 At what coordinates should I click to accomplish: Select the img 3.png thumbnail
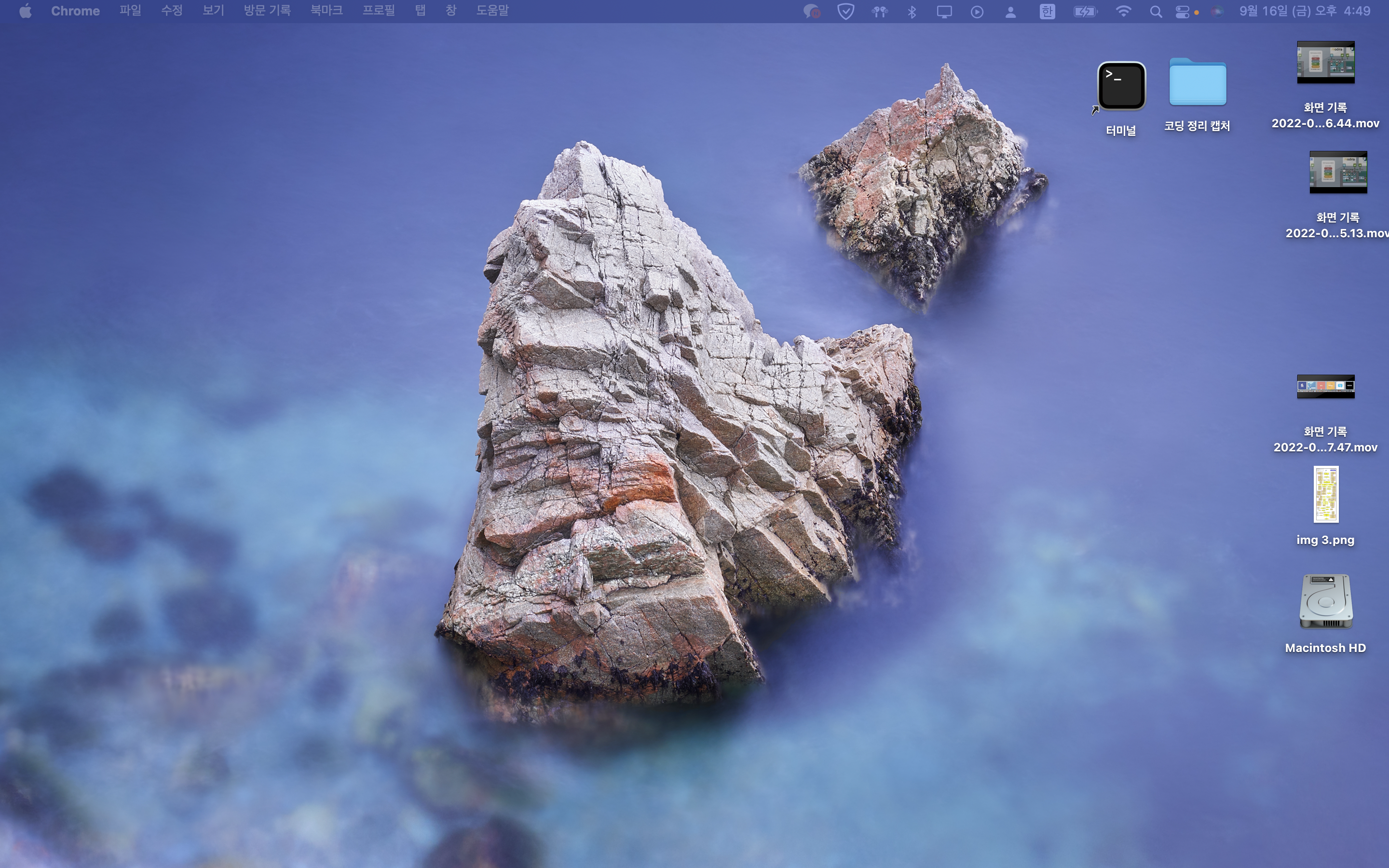click(x=1325, y=494)
